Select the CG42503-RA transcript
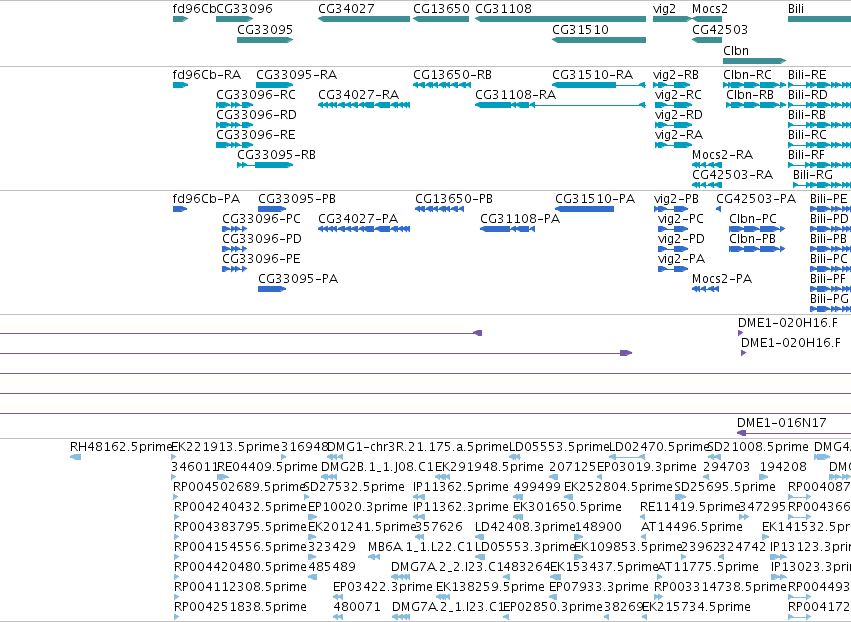This screenshot has height=622, width=851. pyautogui.click(x=707, y=185)
